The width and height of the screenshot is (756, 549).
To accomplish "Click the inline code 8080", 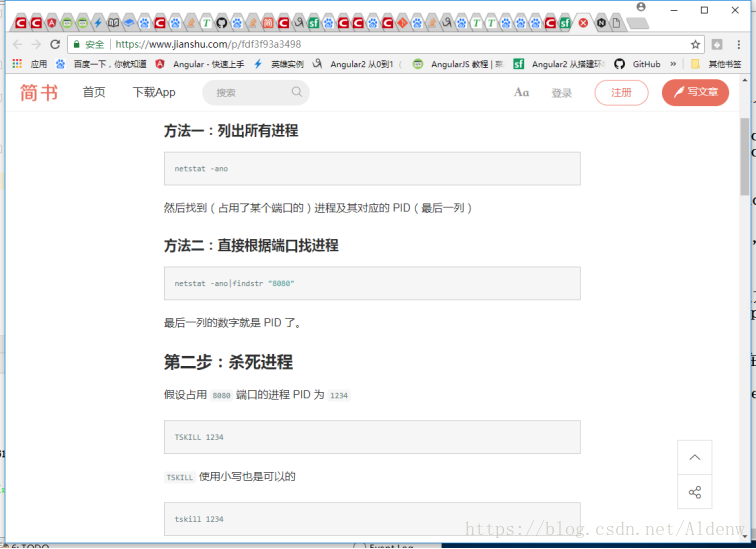I will [221, 395].
